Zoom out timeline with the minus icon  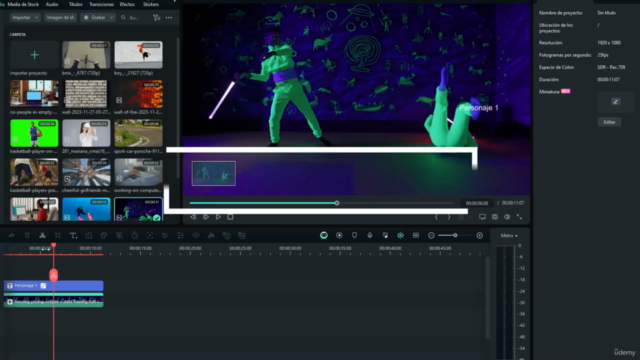pos(431,236)
